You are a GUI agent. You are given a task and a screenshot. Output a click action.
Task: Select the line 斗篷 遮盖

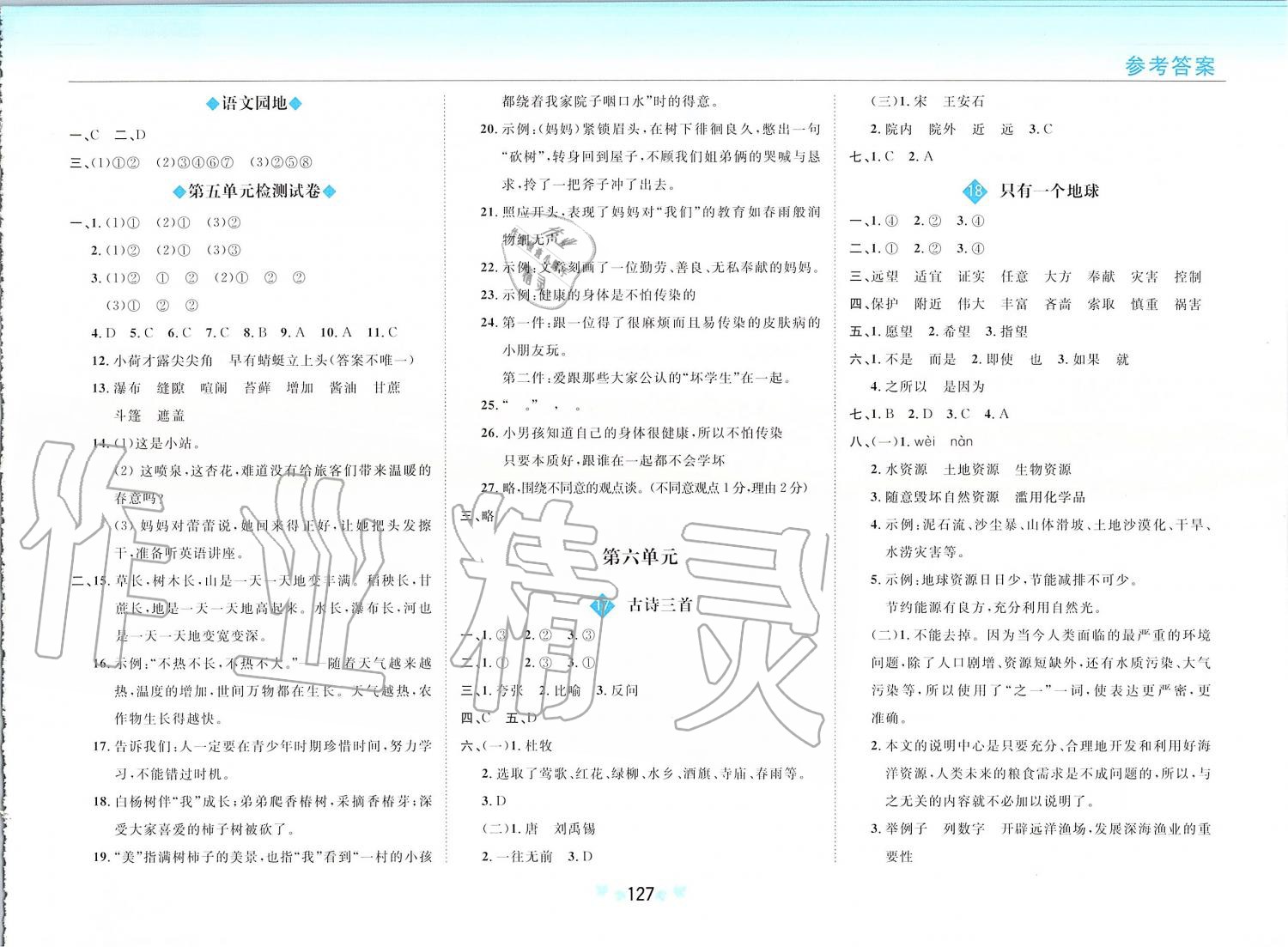149,416
